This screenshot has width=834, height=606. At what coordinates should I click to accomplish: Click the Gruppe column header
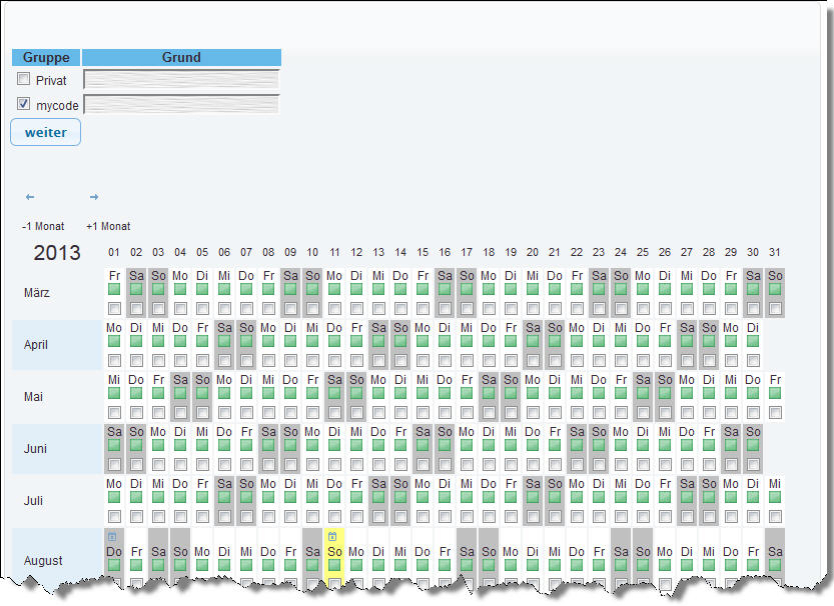(x=46, y=57)
